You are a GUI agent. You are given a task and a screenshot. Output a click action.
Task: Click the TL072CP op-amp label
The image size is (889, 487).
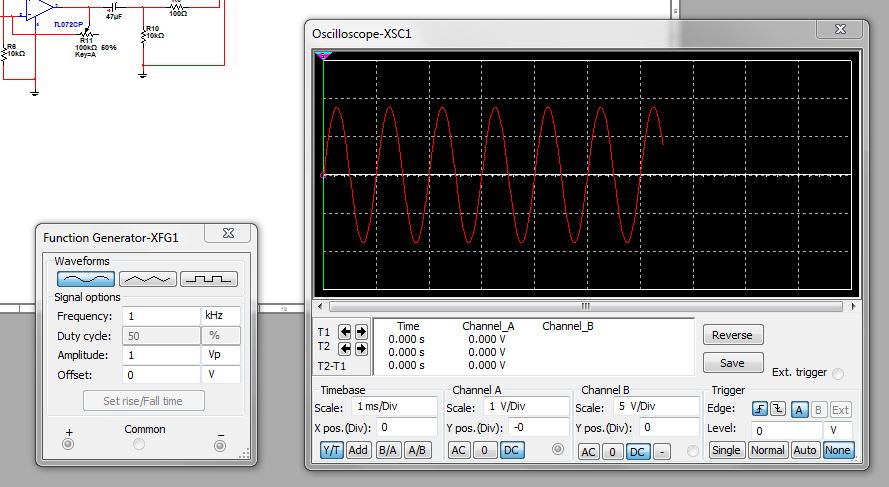(x=68, y=24)
